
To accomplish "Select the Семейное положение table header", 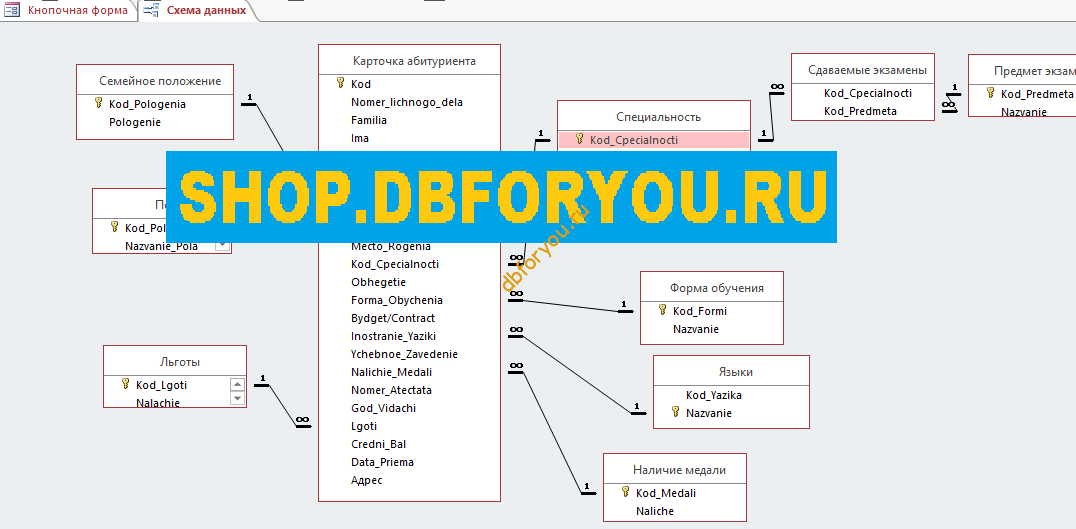I will [x=155, y=81].
